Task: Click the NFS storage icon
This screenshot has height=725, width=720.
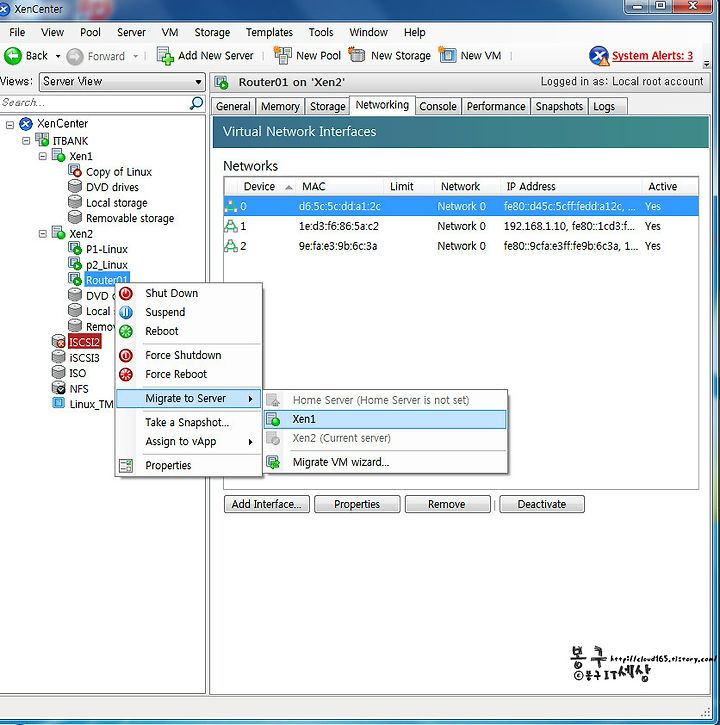Action: (x=59, y=387)
